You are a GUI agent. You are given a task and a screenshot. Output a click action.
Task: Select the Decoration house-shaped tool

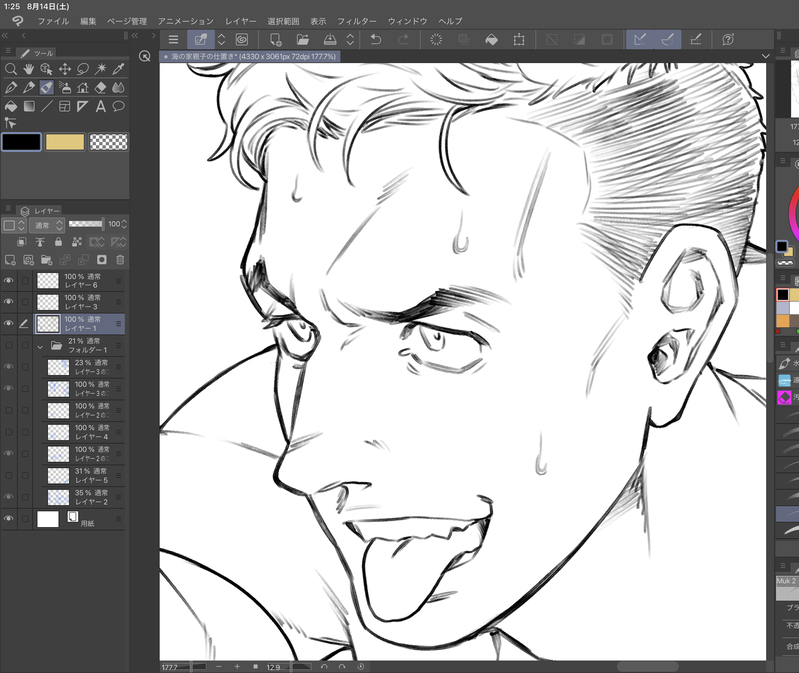coord(83,88)
